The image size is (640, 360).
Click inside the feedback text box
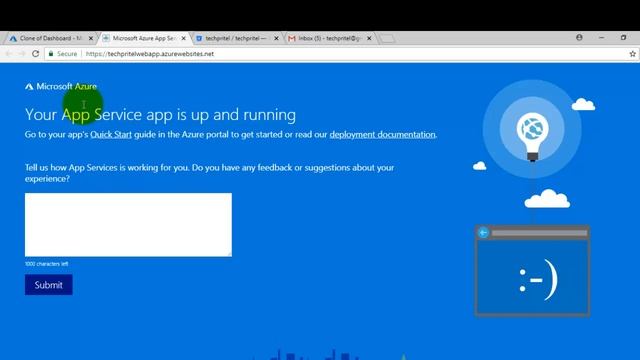click(x=128, y=225)
